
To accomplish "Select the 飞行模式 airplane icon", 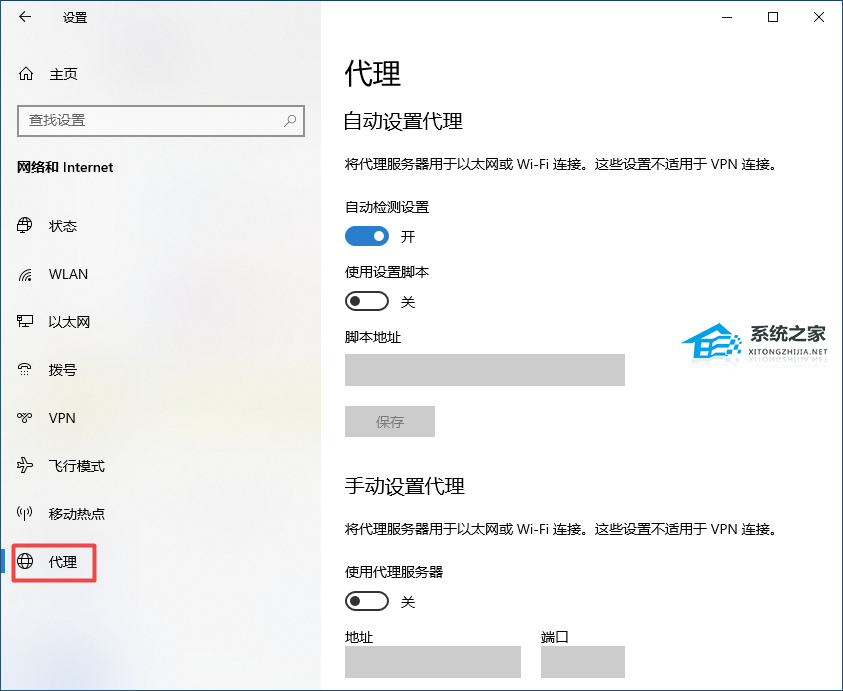I will (x=25, y=465).
